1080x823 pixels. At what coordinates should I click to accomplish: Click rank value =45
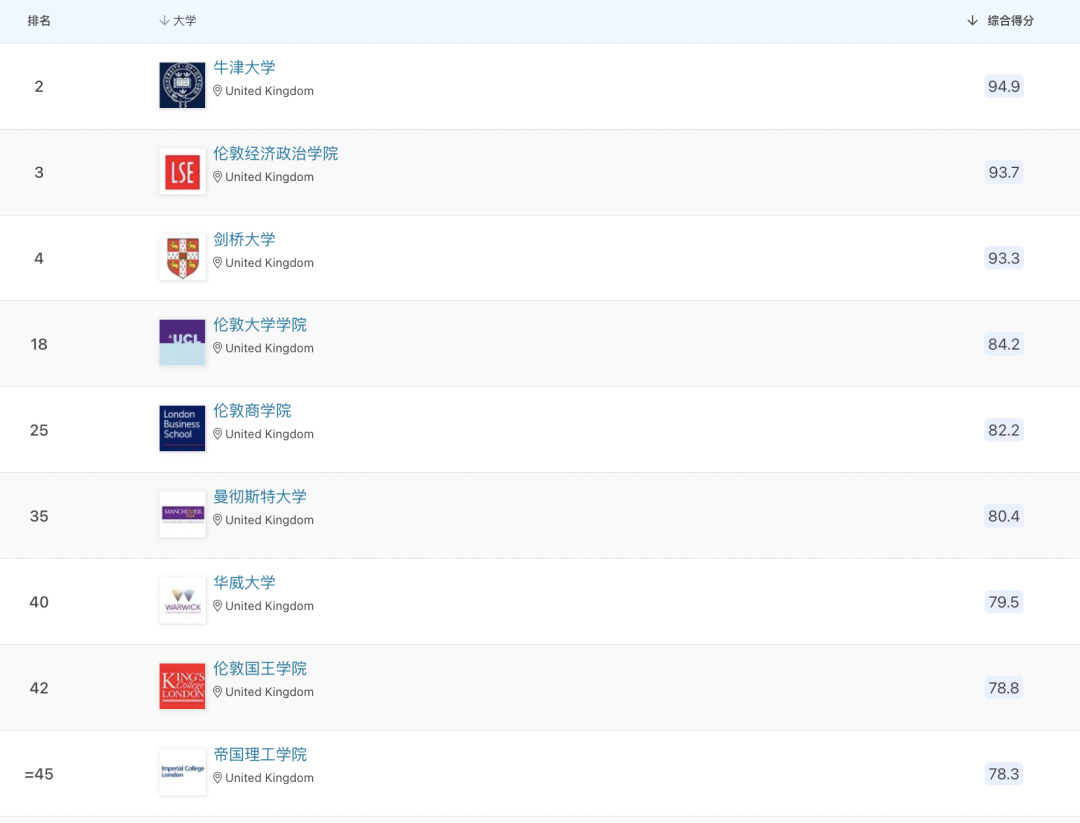click(39, 774)
